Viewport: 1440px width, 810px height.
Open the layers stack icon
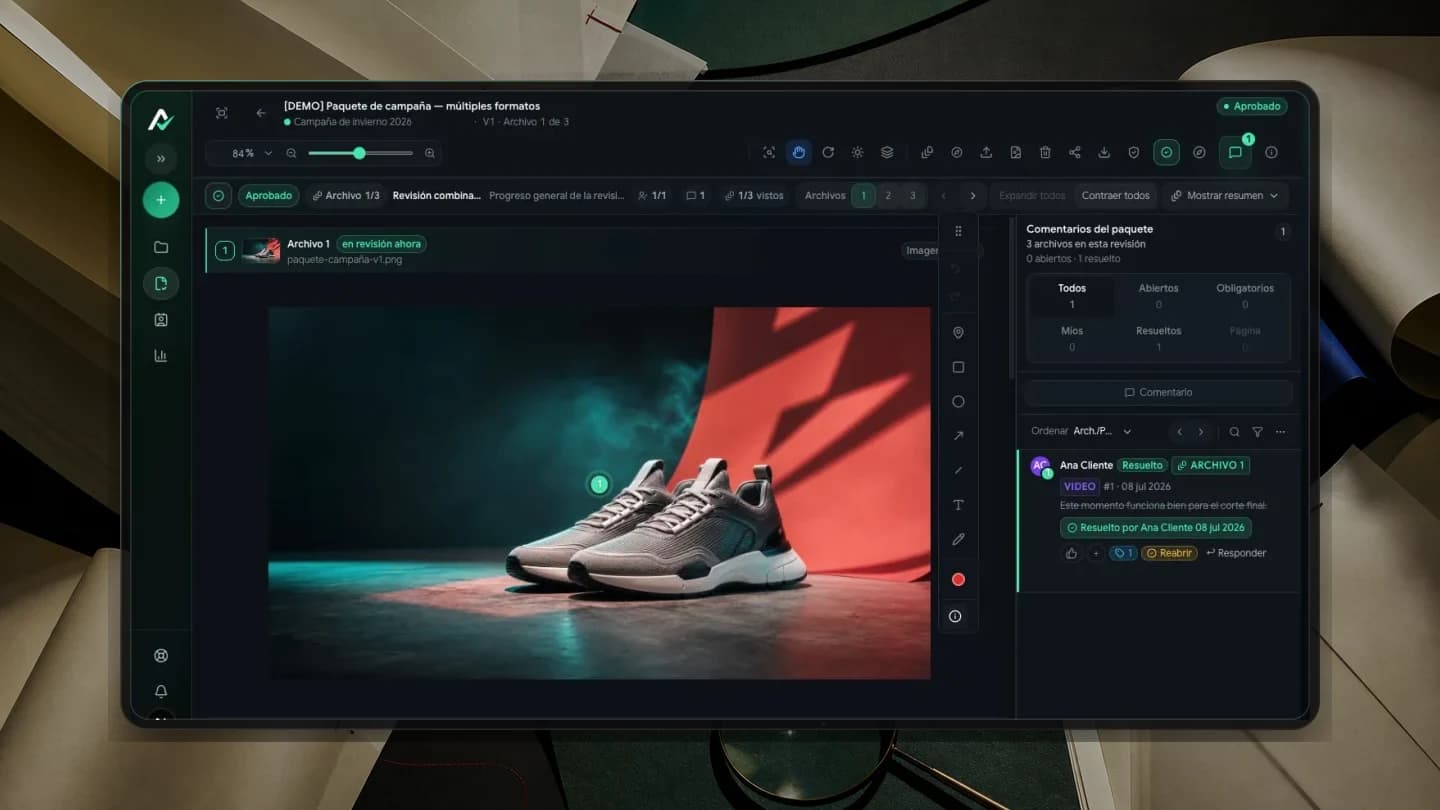(x=887, y=153)
